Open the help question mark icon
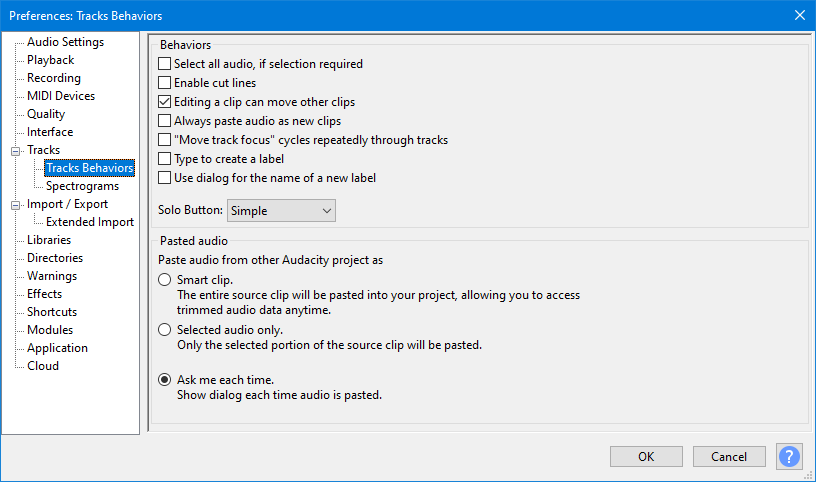 coord(789,456)
